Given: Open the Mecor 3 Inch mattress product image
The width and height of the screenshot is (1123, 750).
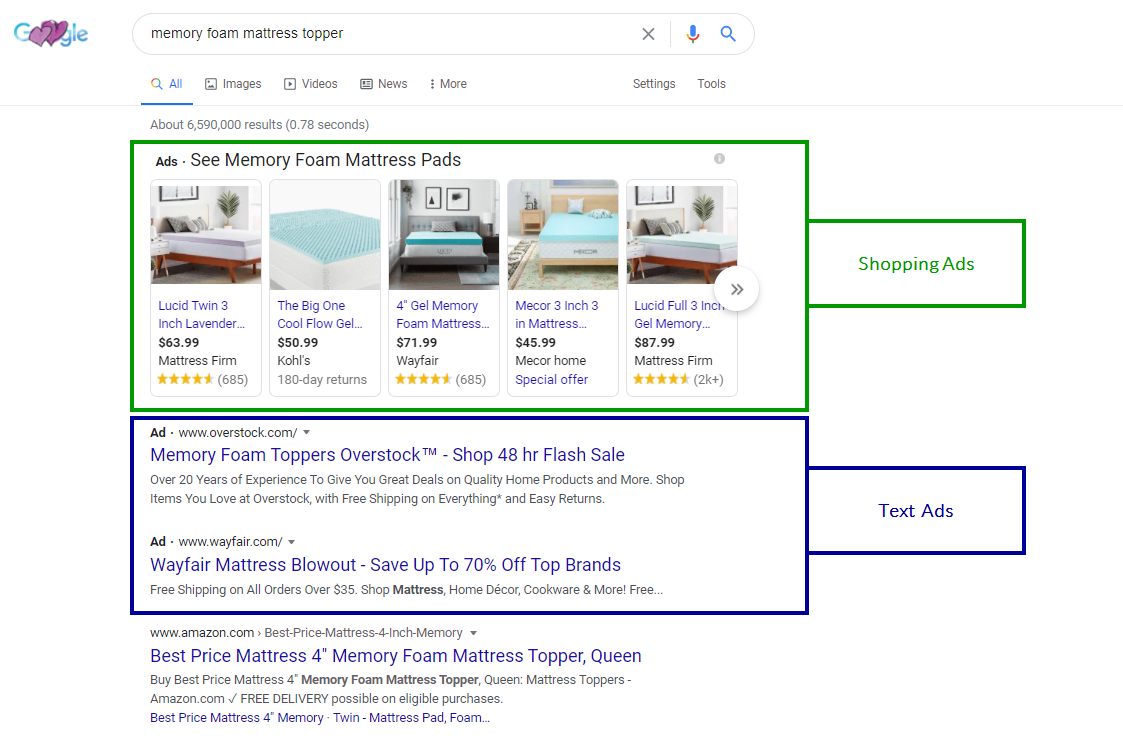Looking at the screenshot, I should (563, 235).
